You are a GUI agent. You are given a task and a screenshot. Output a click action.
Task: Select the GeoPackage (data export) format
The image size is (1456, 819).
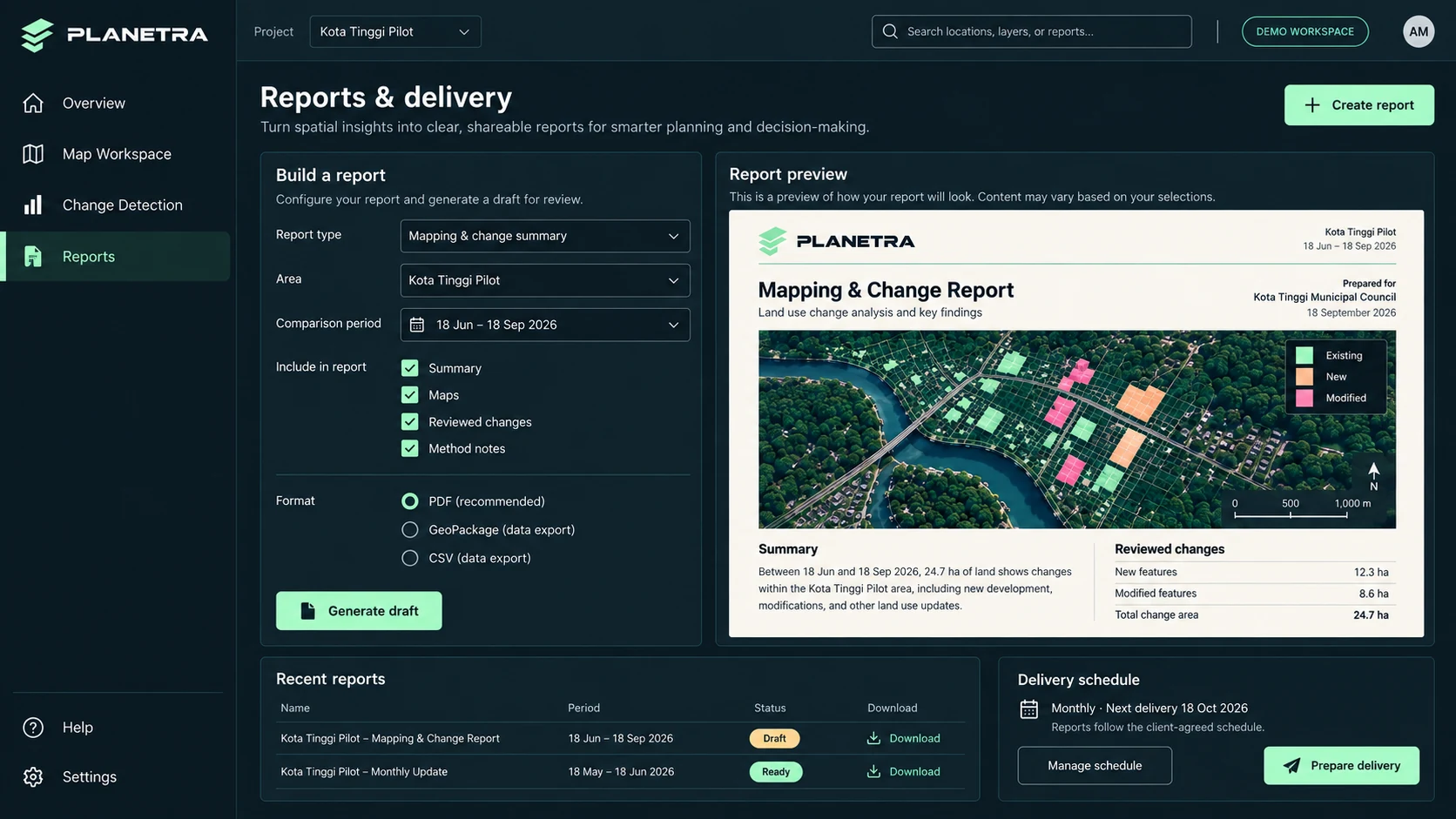pyautogui.click(x=409, y=529)
